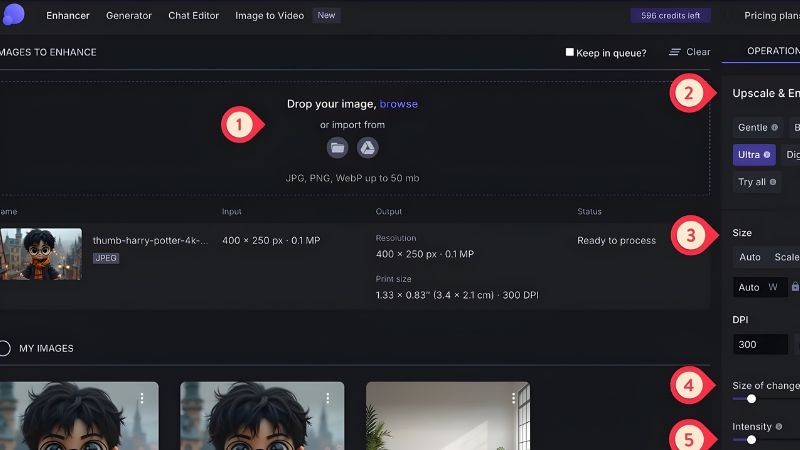Open the Enhancer tab

pyautogui.click(x=68, y=16)
